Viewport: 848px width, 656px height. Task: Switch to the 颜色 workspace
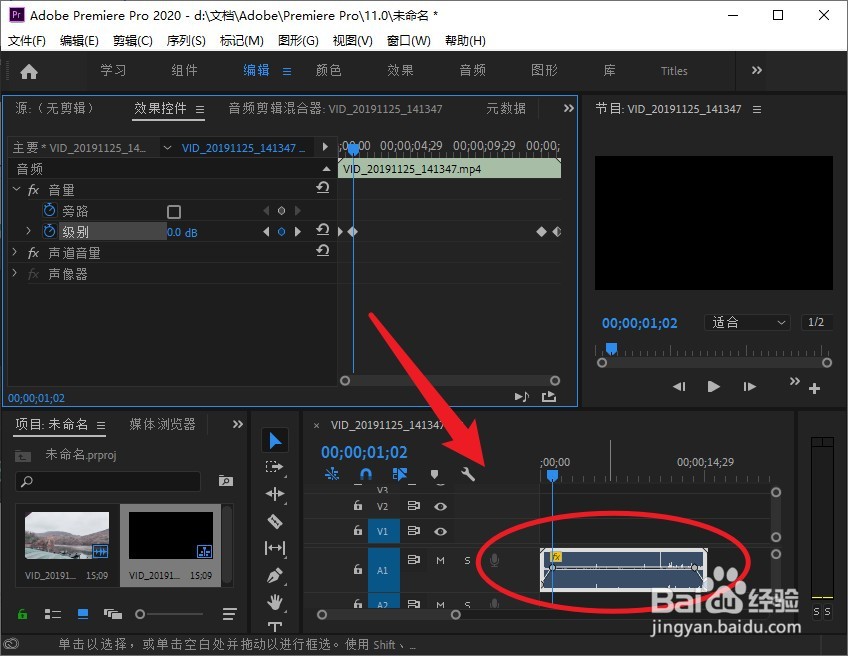click(328, 70)
